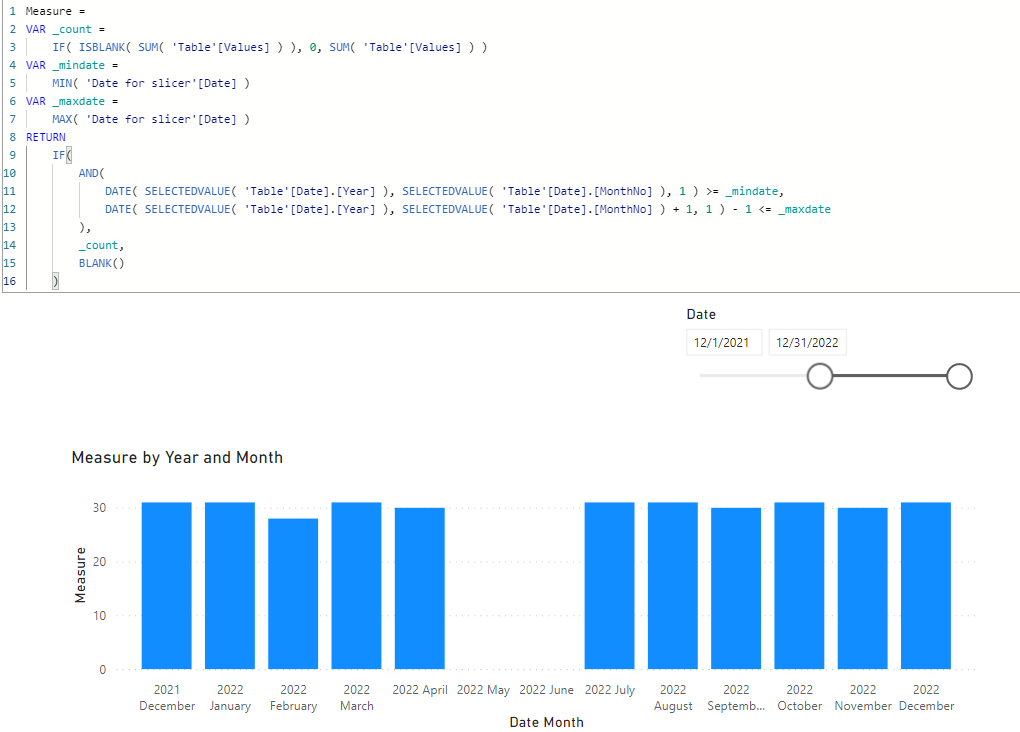Click the y-axis value 10
The height and width of the screenshot is (732, 1020).
[x=99, y=616]
